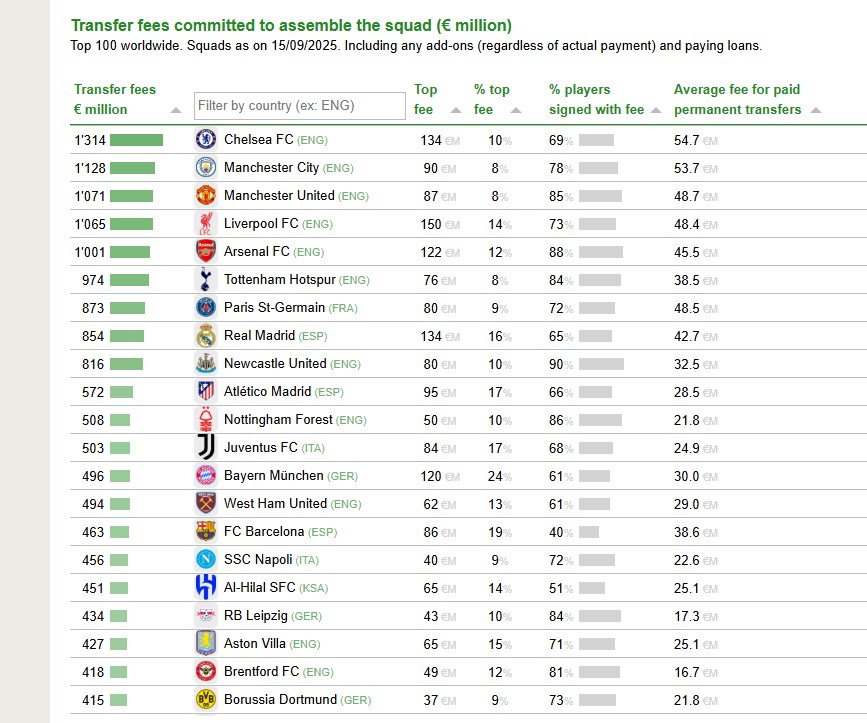
Task: Click the Tottenham Hotspur team name
Action: pos(280,280)
